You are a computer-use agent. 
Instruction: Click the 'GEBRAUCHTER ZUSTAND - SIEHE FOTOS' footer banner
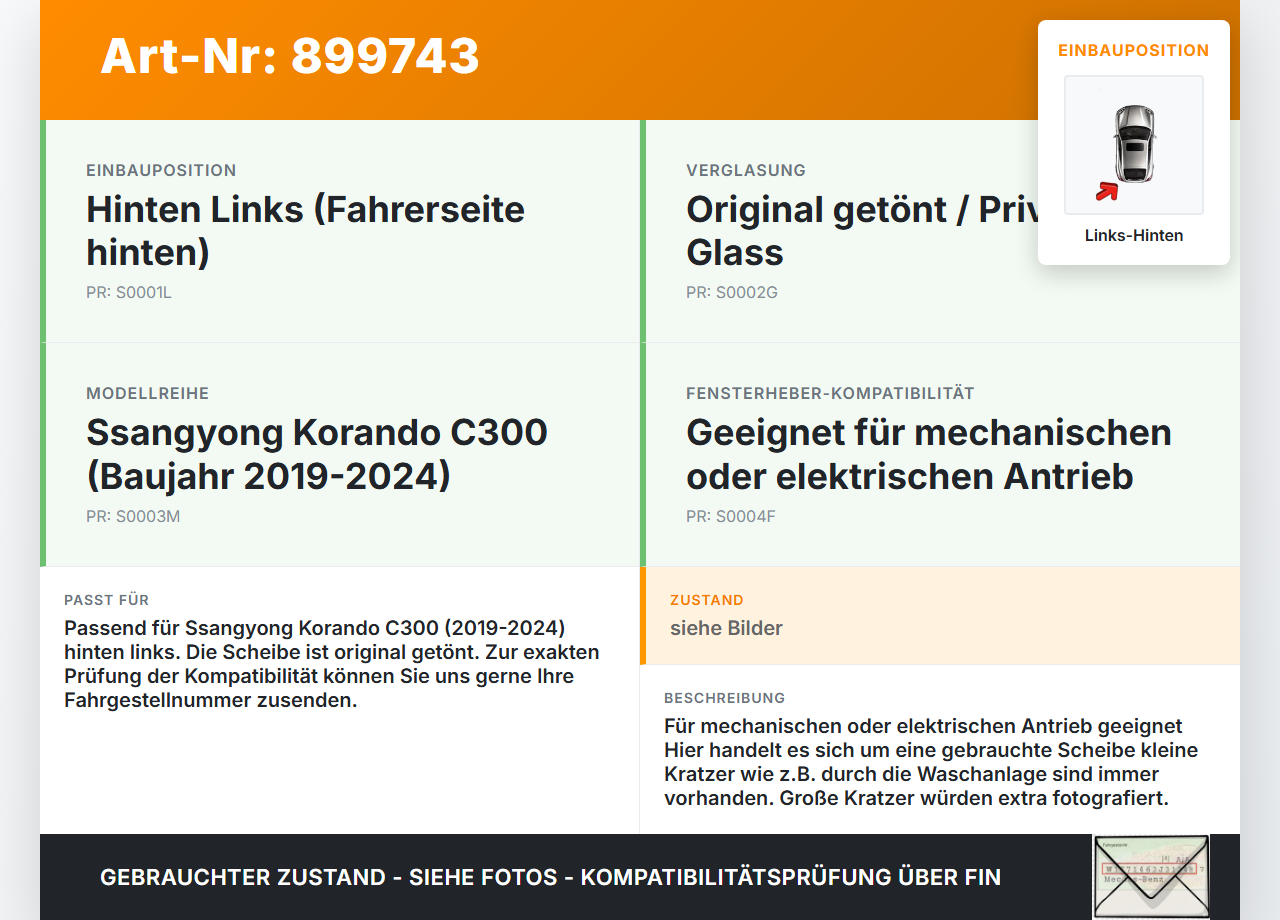pos(550,877)
